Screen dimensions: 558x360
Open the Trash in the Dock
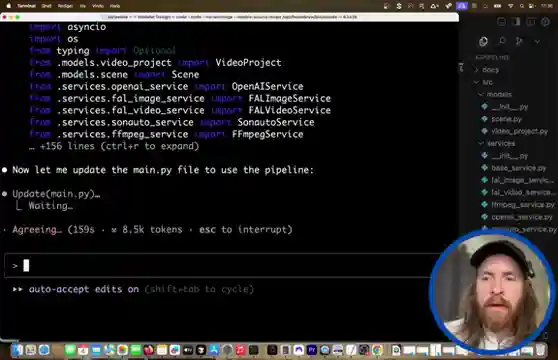(x=541, y=350)
